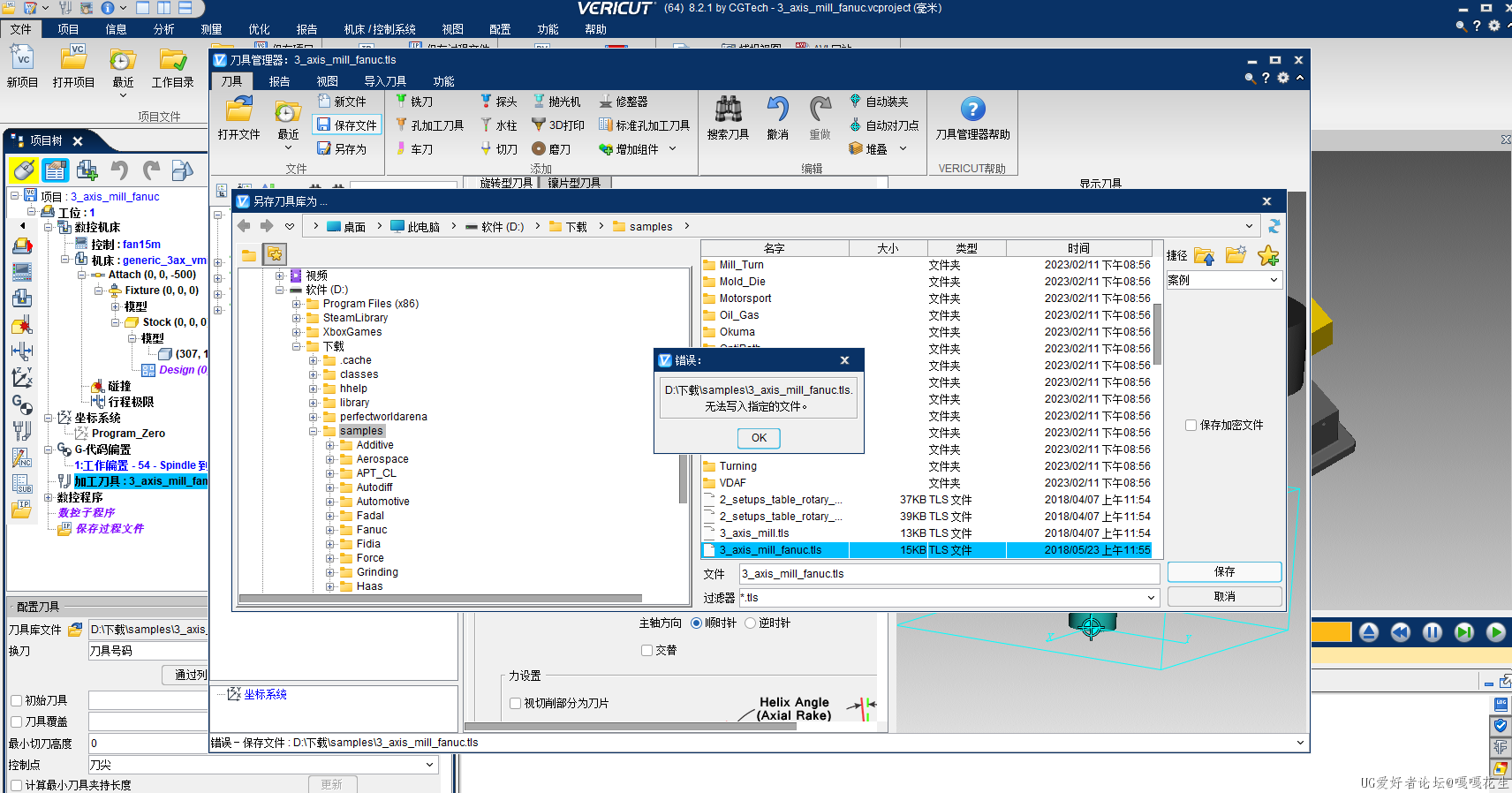The image size is (1512, 793).
Task: Click the favorites star icon beside 捷径
Action: click(1268, 256)
